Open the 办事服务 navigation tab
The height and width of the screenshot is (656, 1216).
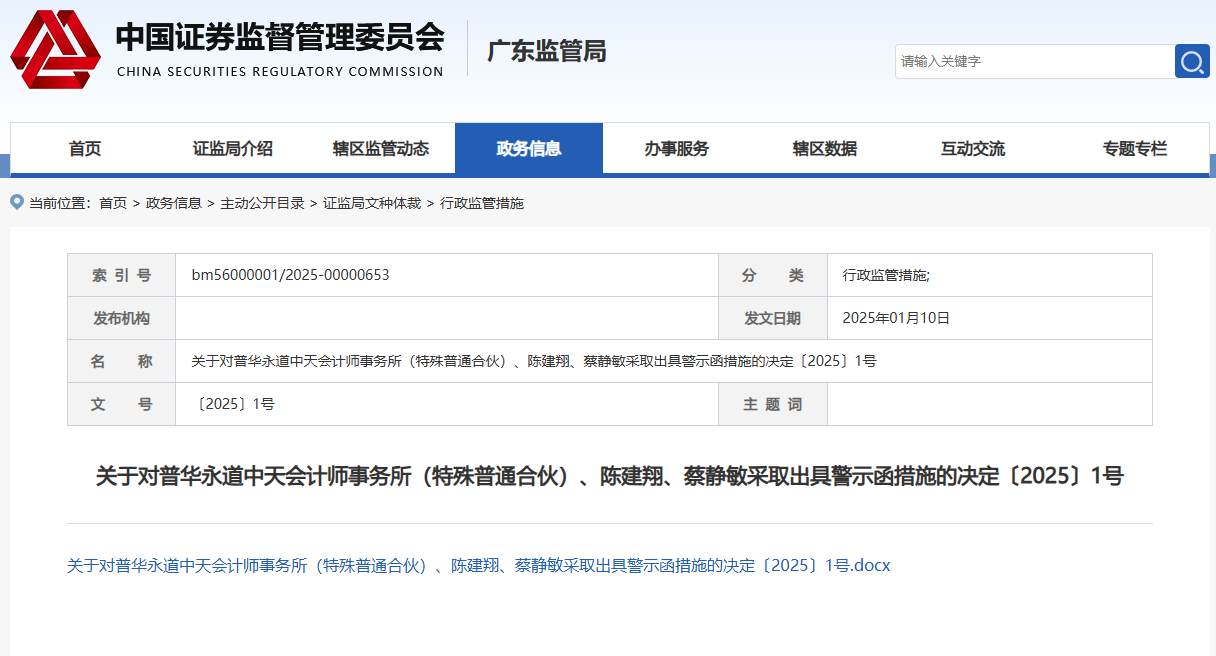pos(677,149)
